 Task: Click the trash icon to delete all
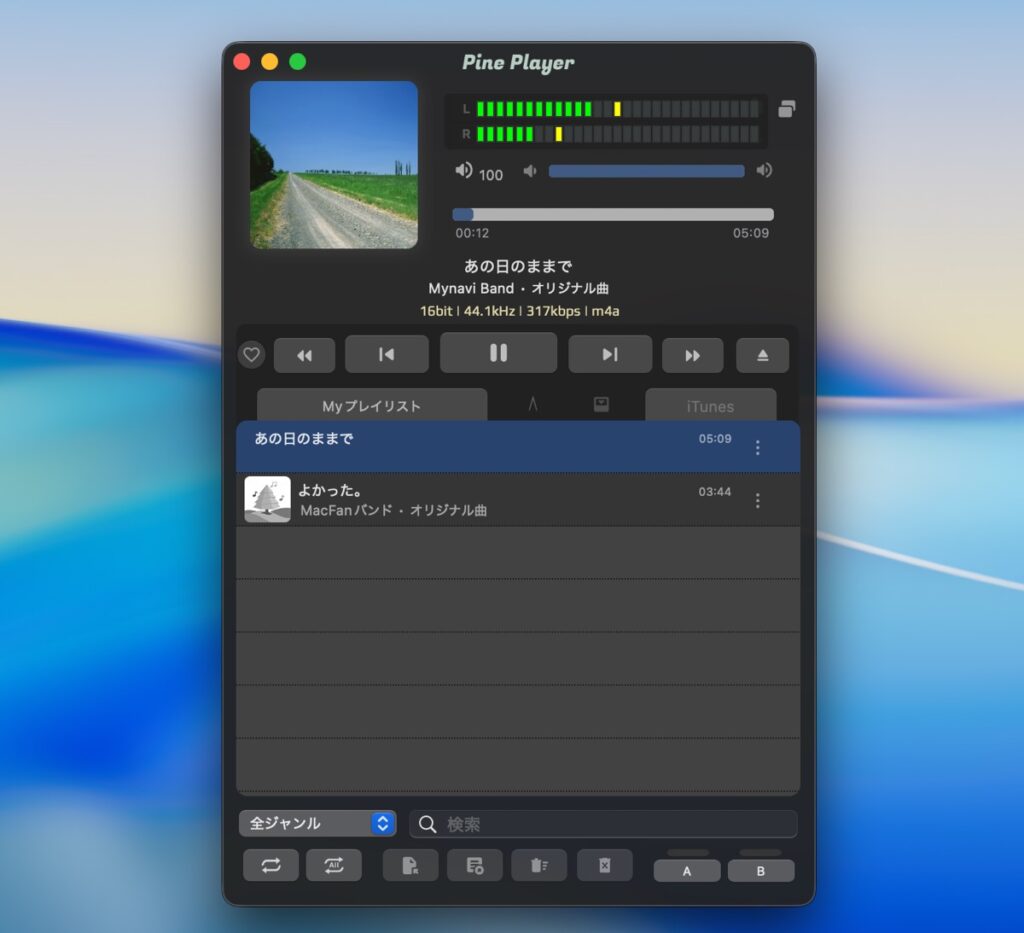coord(539,865)
